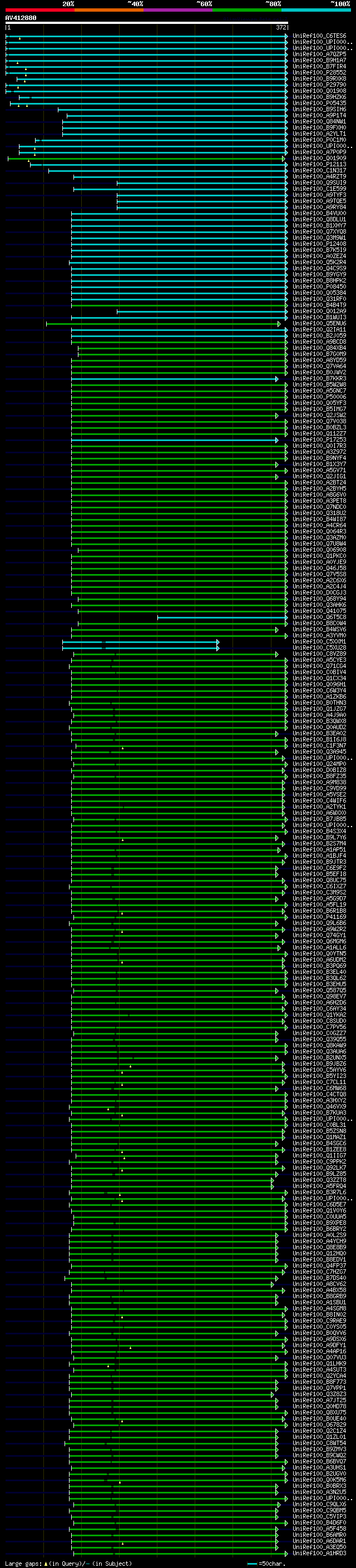356x1568 pixels.
Task: Select the UniRef100_Q3A945 label
Action: (319, 752)
